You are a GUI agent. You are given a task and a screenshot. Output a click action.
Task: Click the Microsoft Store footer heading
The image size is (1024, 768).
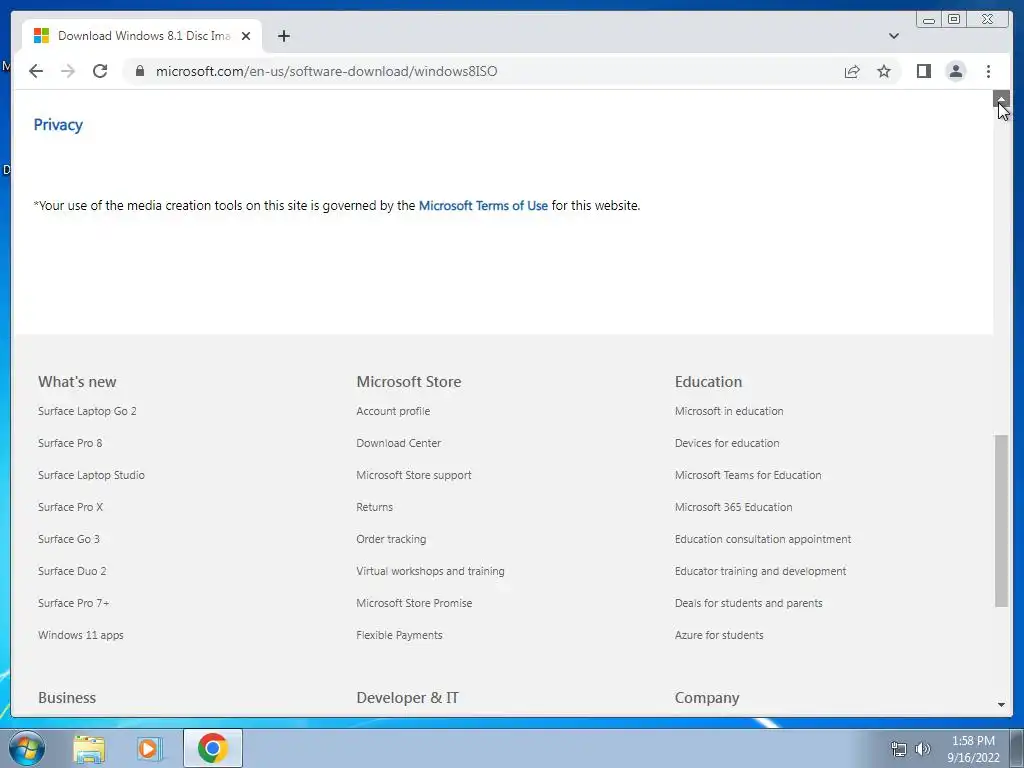[x=409, y=381]
